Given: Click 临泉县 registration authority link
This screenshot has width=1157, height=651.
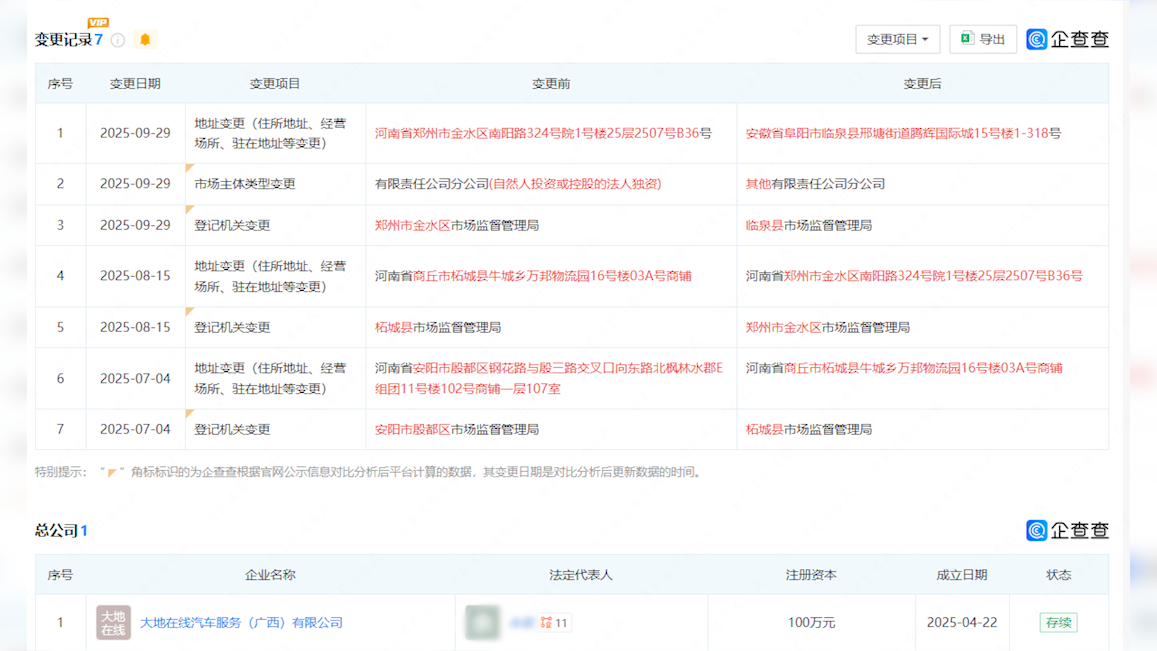Looking at the screenshot, I should [x=764, y=225].
